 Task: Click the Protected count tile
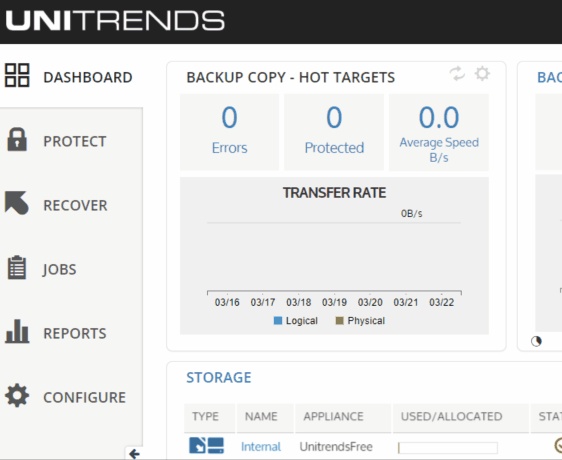tap(334, 132)
